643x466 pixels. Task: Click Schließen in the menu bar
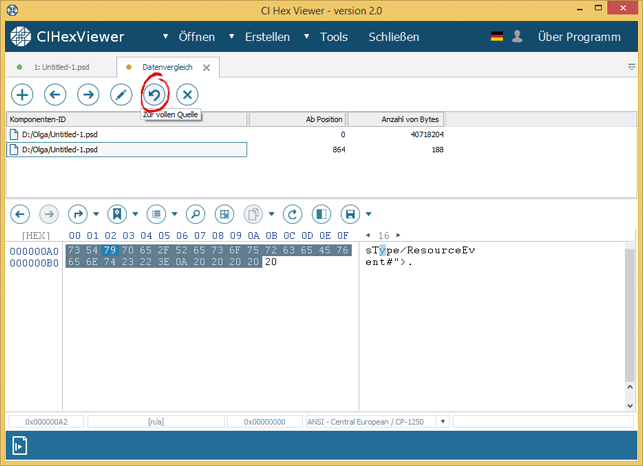[x=394, y=37]
